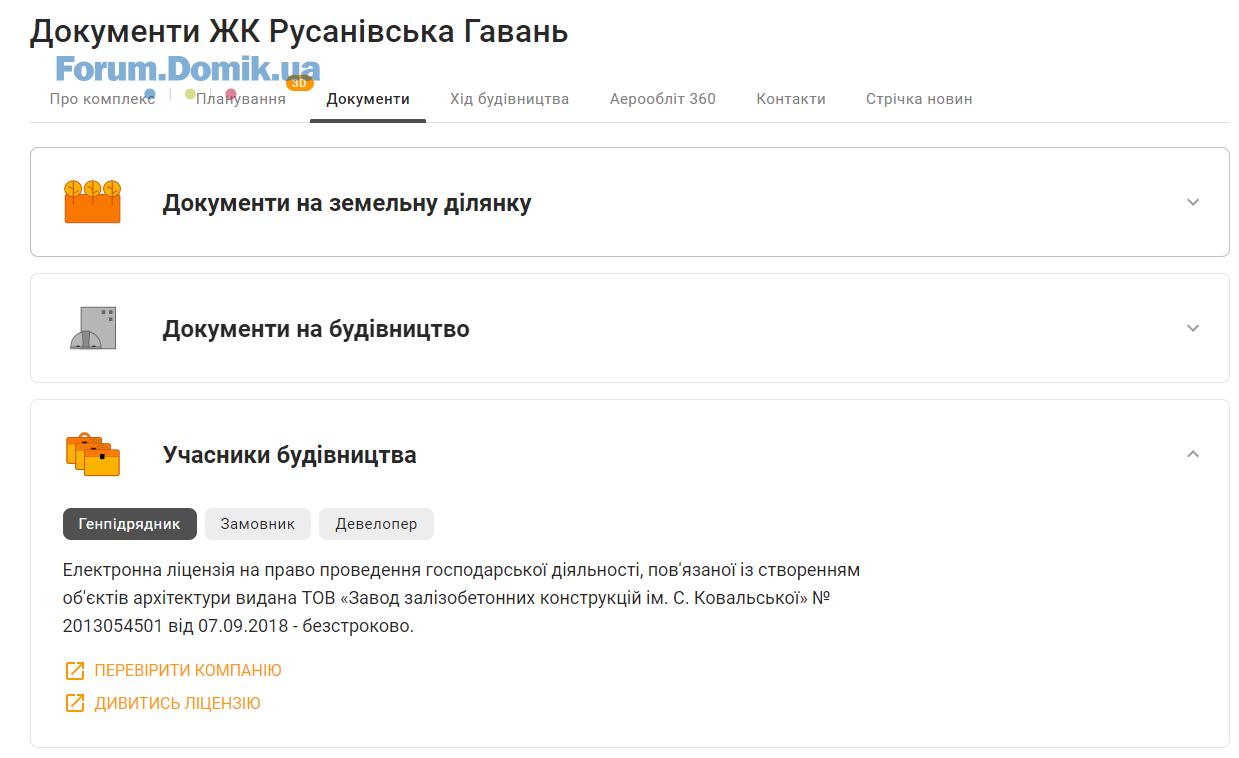
Task: Select the Замовник pill
Action: pos(258,524)
